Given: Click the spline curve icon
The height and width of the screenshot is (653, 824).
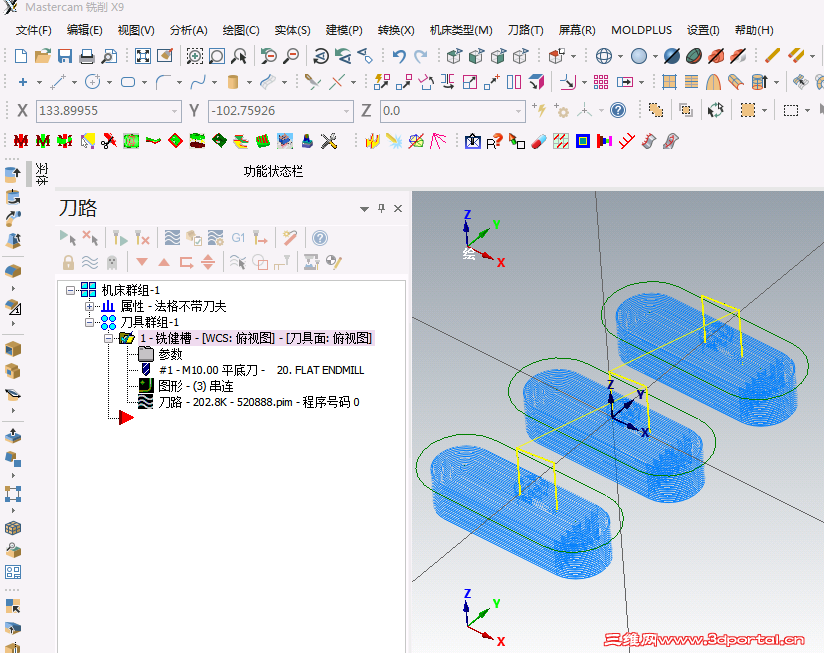Looking at the screenshot, I should pyautogui.click(x=198, y=82).
